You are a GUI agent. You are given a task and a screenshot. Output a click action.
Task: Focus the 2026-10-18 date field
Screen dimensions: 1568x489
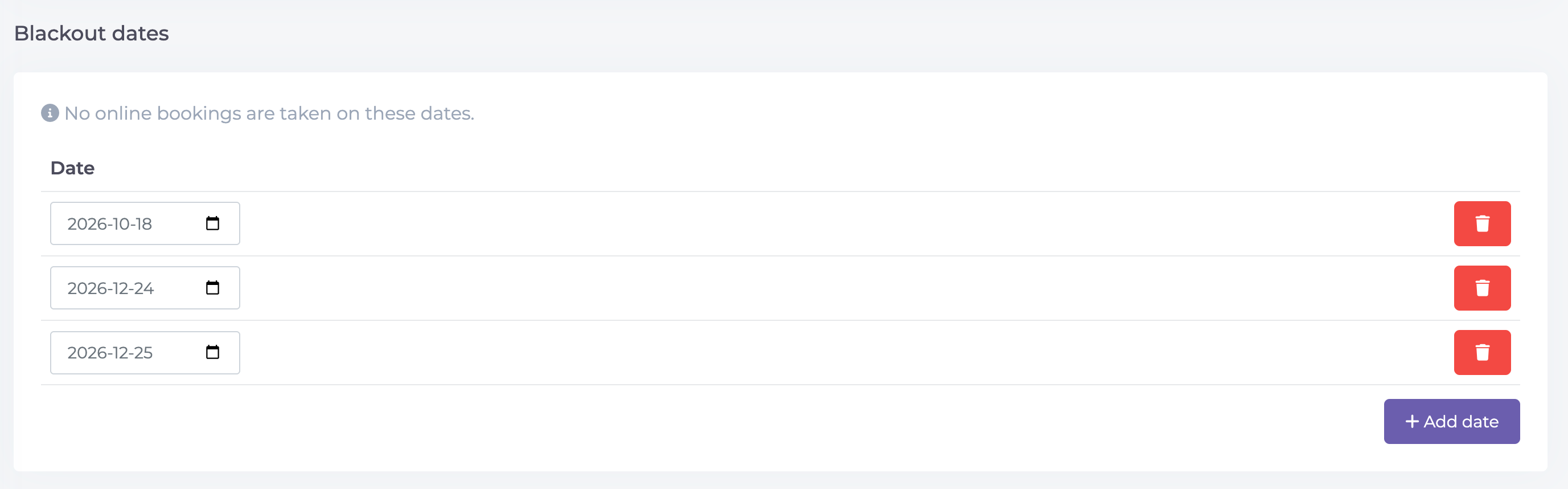pos(145,223)
